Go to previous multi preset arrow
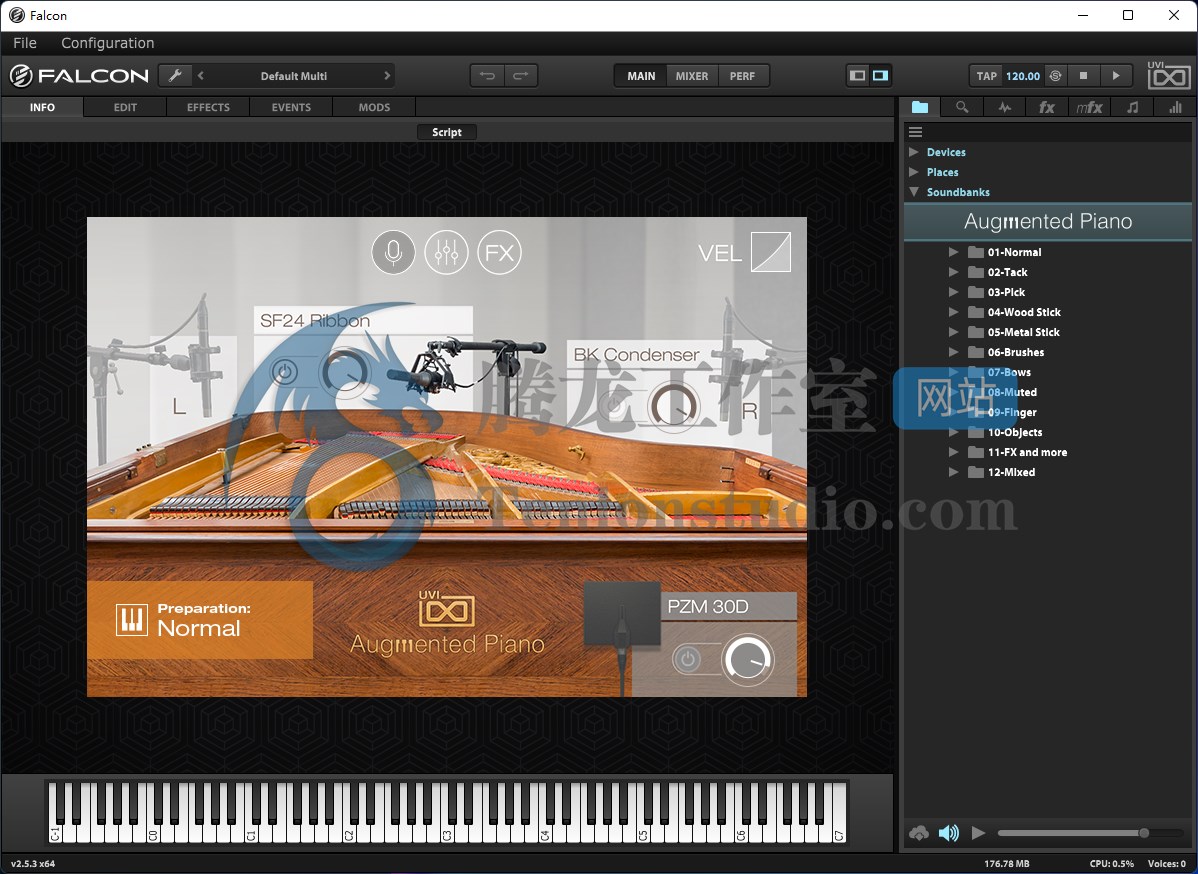The height and width of the screenshot is (874, 1198). (201, 76)
